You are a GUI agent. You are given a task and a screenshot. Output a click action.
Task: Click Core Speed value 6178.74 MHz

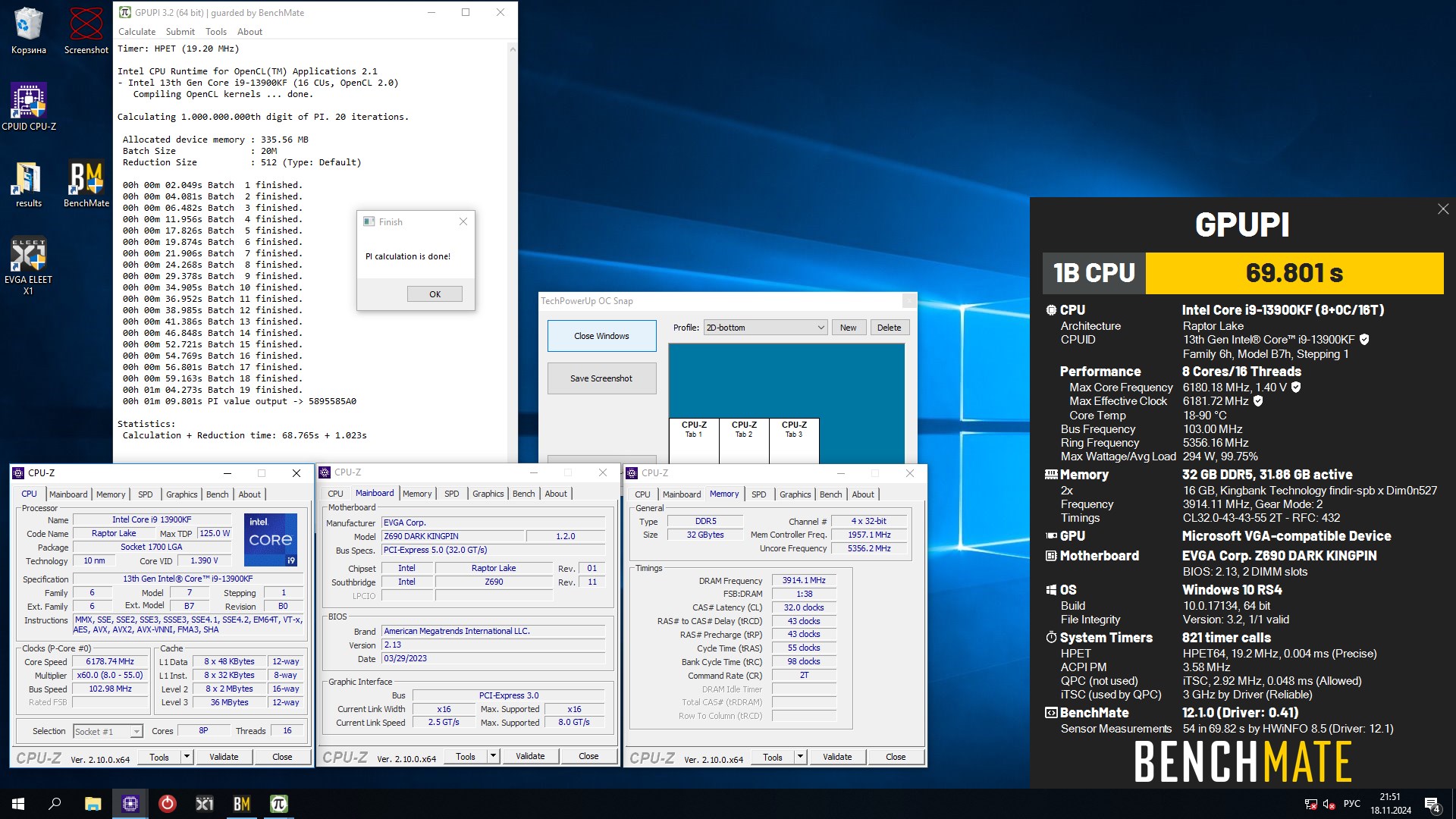click(x=110, y=661)
